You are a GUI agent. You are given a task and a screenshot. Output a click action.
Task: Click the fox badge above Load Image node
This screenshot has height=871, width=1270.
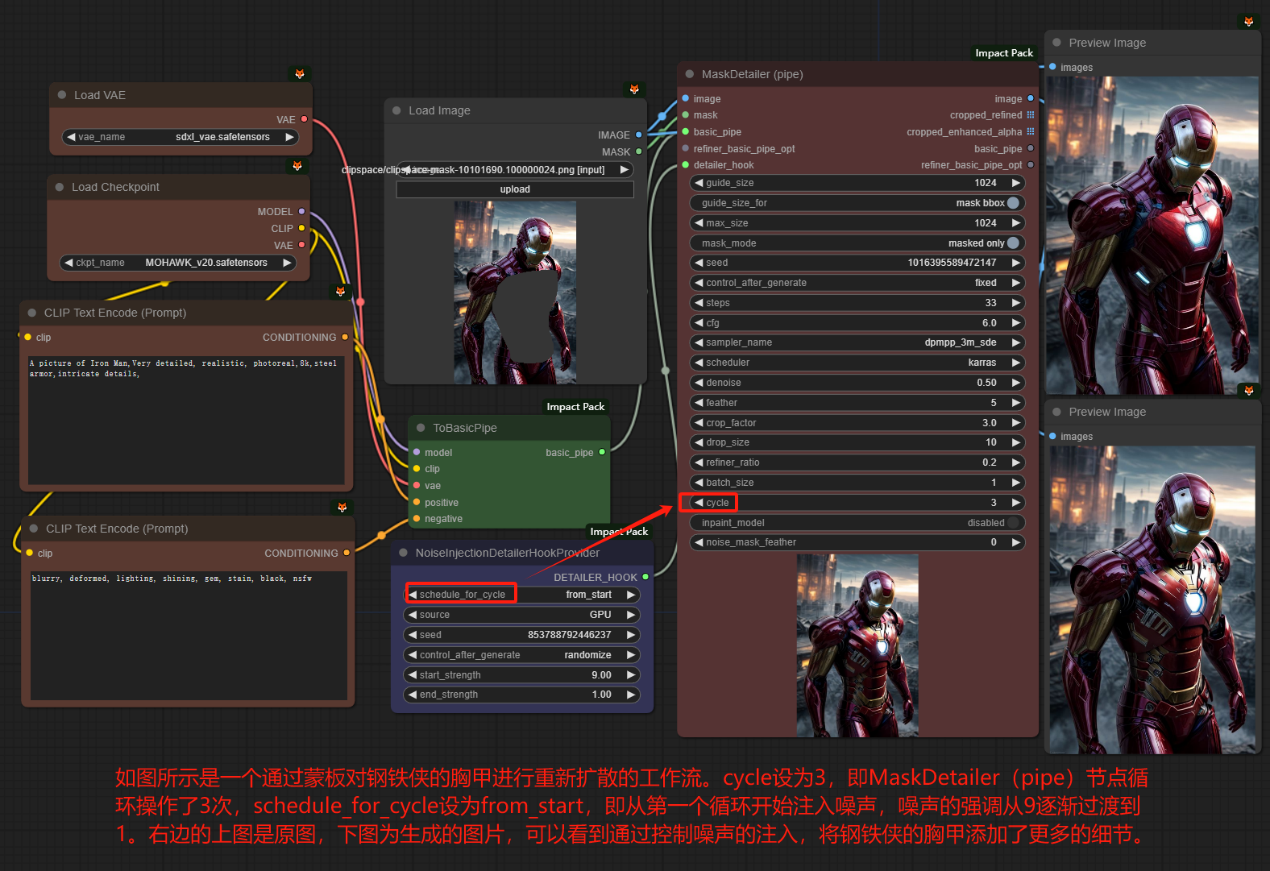(634, 90)
